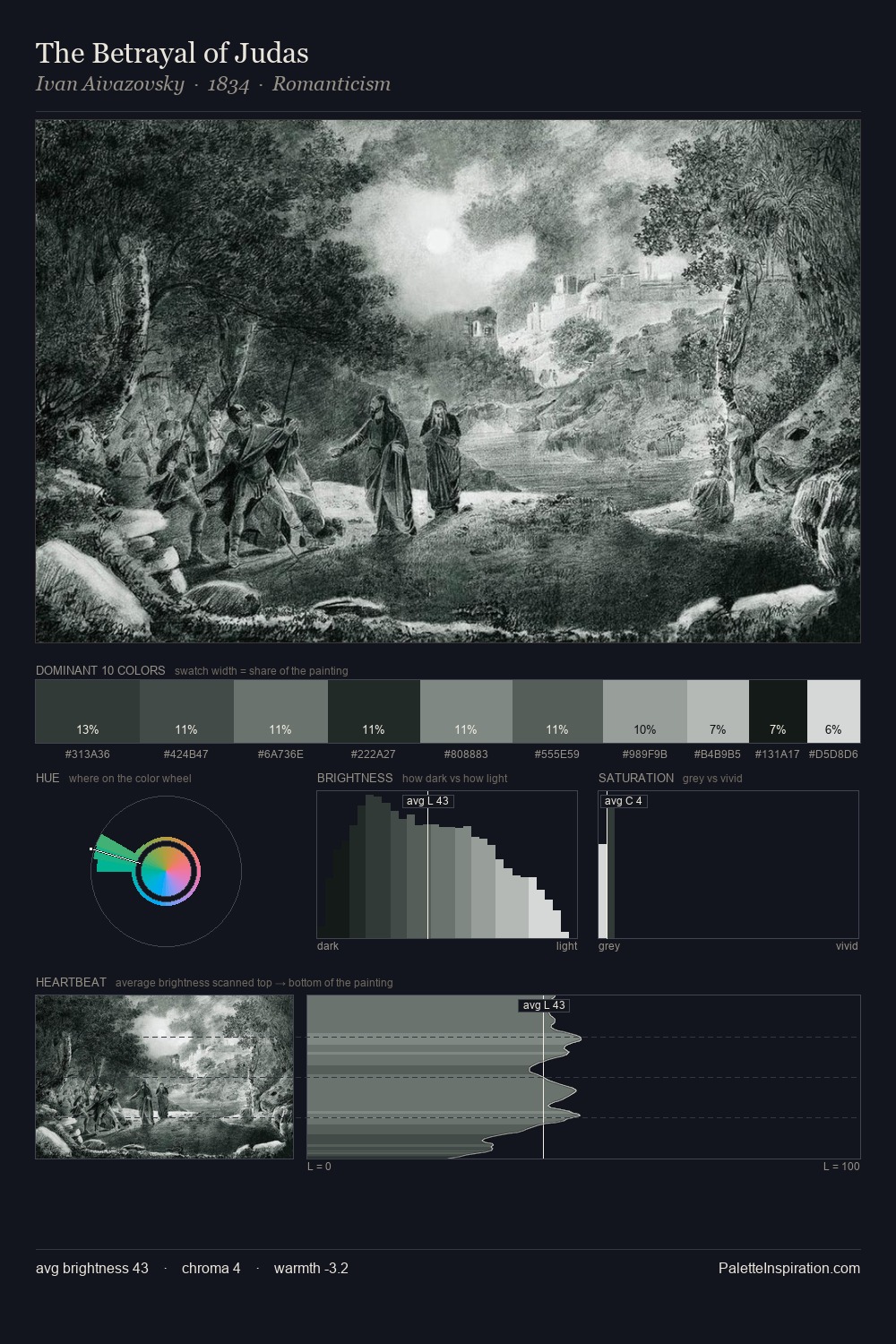This screenshot has height=1344, width=896.
Task: Click the '#989F9B' hex code text
Action: 645,754
